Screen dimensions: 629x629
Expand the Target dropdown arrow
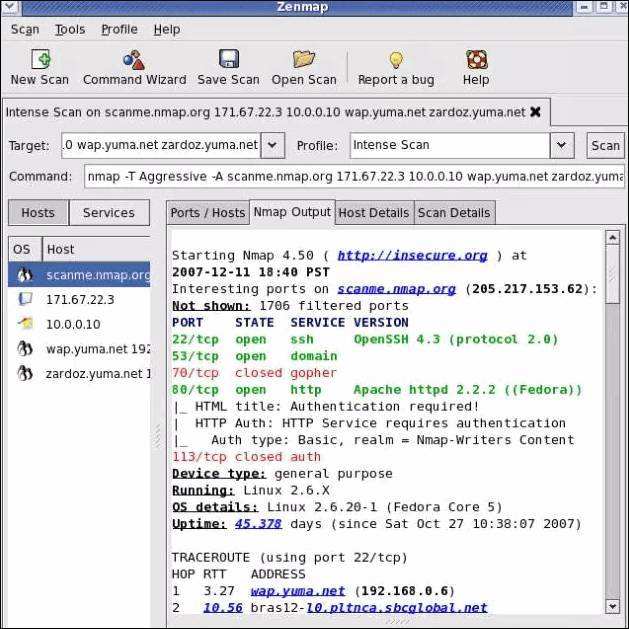(272, 145)
